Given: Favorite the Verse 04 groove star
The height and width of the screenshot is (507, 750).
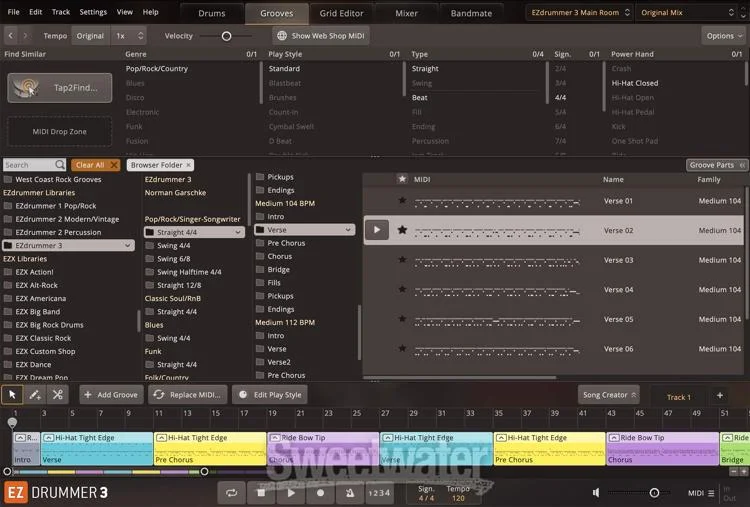Looking at the screenshot, I should point(402,290).
